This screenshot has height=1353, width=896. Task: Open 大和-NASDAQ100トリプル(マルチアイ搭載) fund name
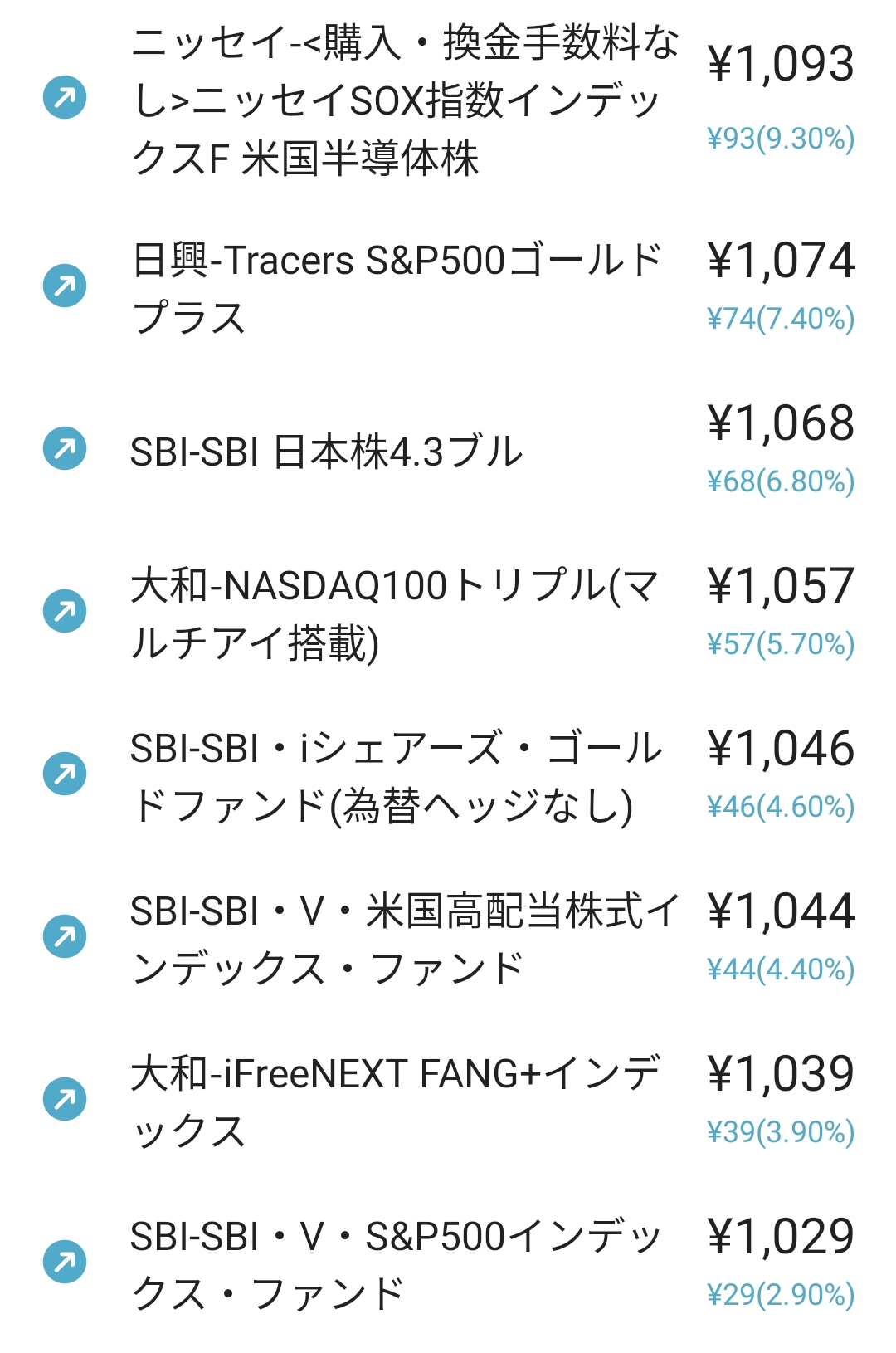click(395, 613)
